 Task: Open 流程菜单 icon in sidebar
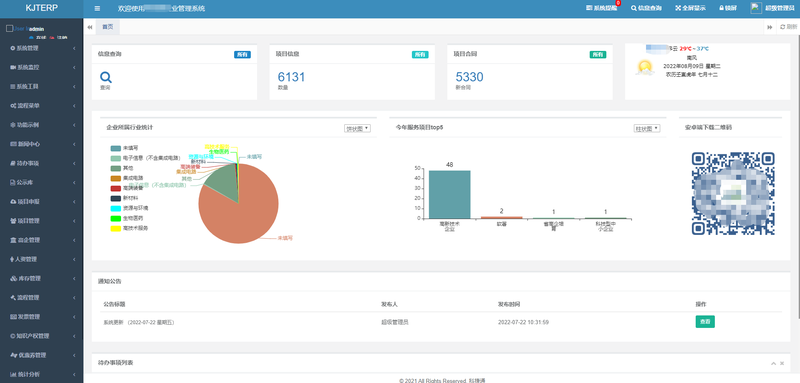(x=12, y=106)
